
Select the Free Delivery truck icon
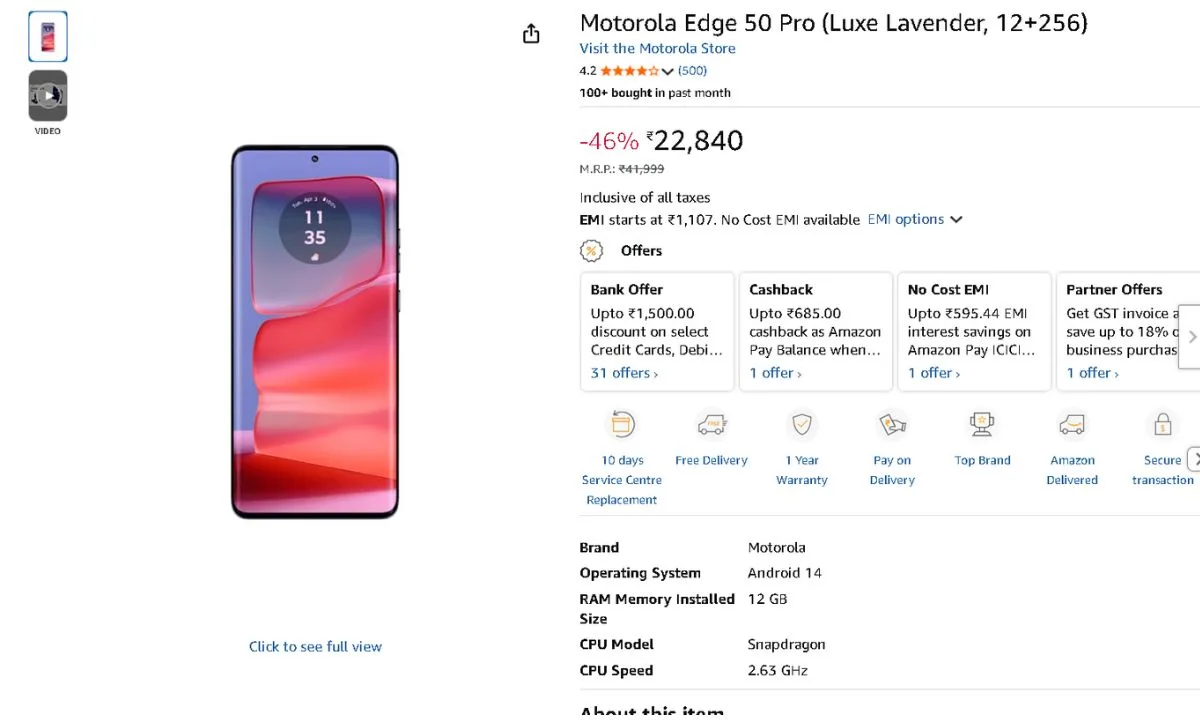pyautogui.click(x=711, y=424)
